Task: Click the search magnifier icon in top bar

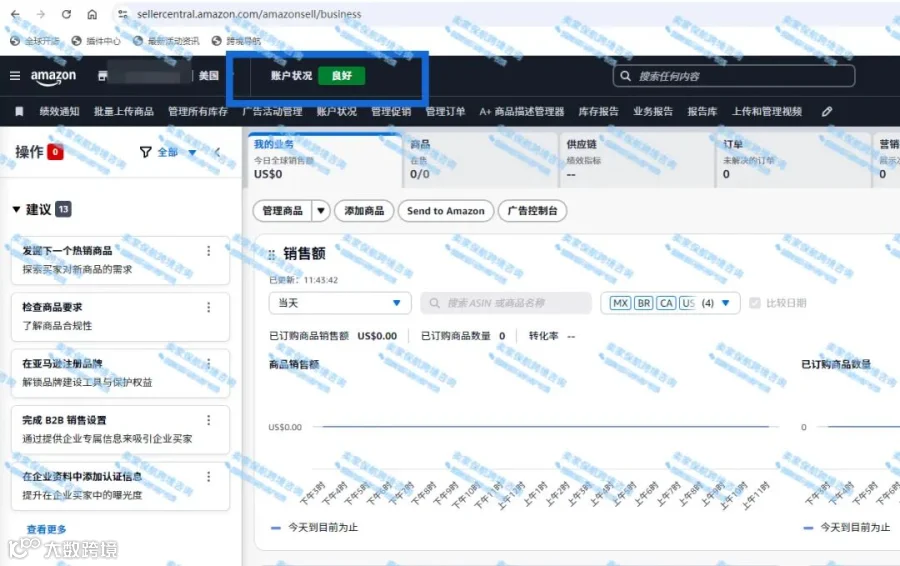Action: point(626,76)
